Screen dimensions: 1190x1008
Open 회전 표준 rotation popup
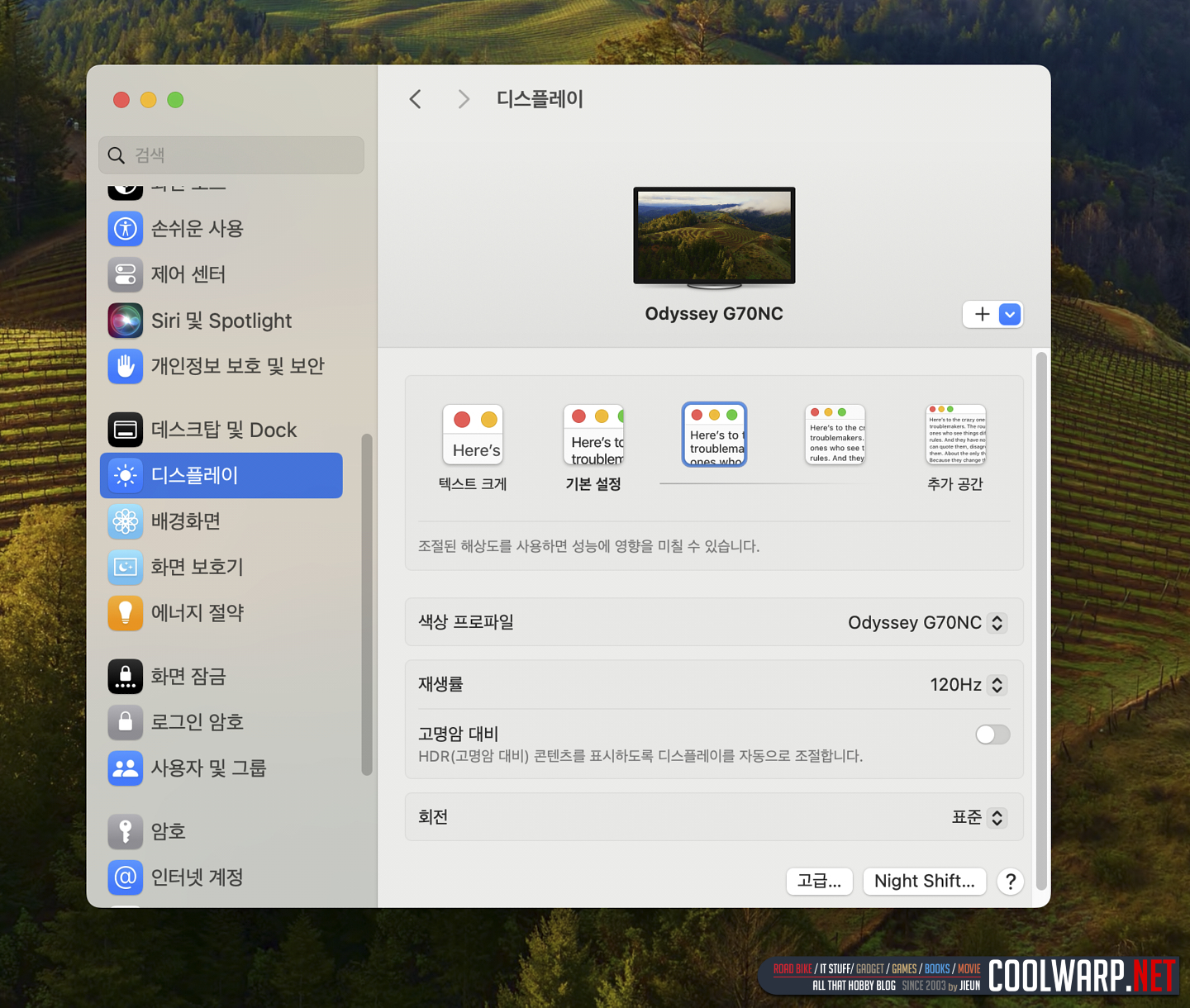pyautogui.click(x=979, y=818)
